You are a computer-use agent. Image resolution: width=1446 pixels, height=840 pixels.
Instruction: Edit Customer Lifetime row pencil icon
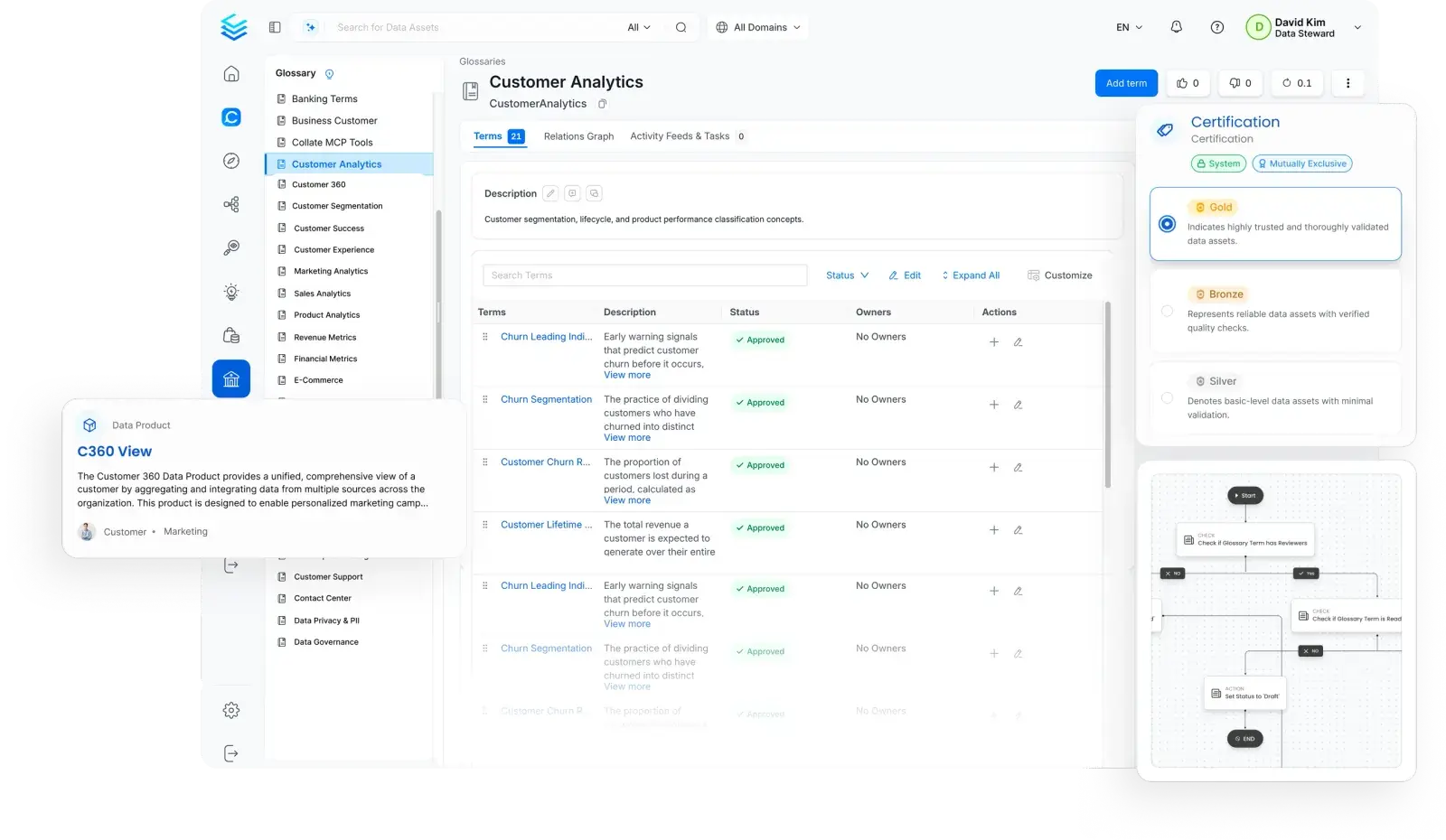pos(1018,530)
